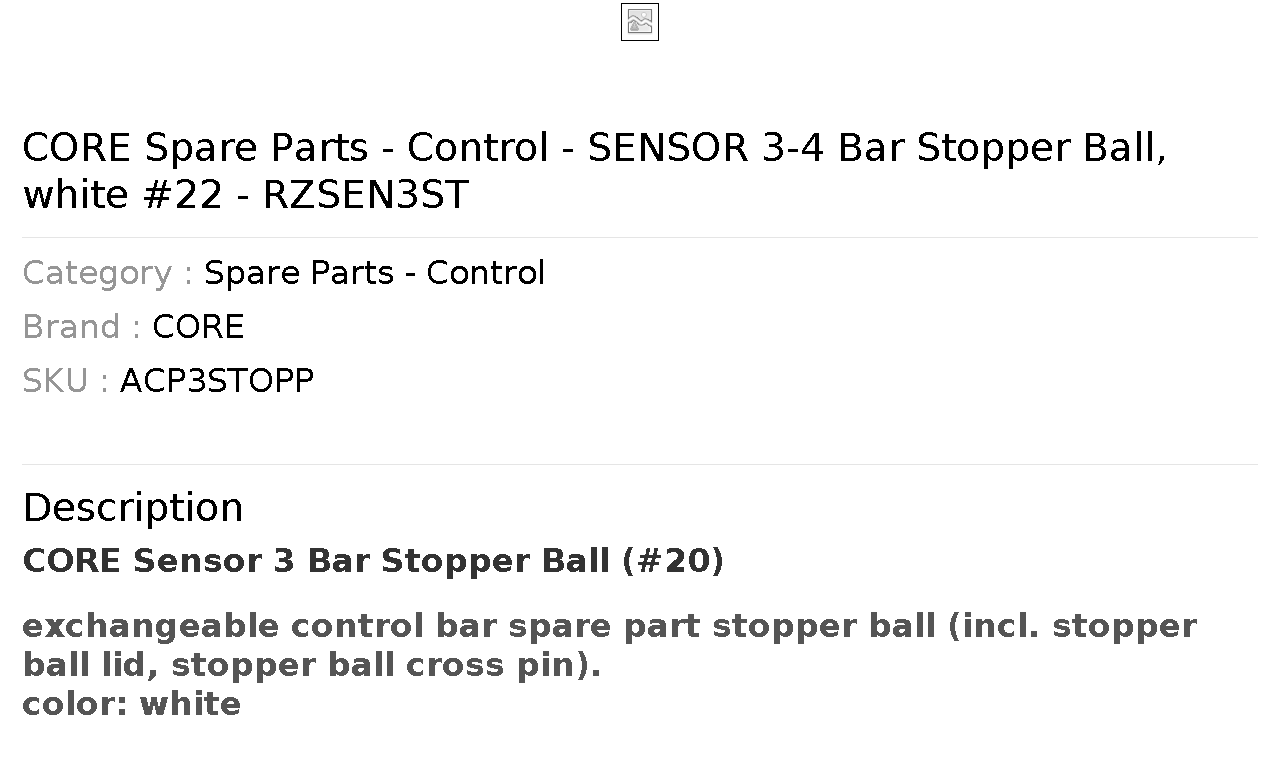The width and height of the screenshot is (1280, 761).
Task: Click '#22' in the product title
Action: click(182, 195)
